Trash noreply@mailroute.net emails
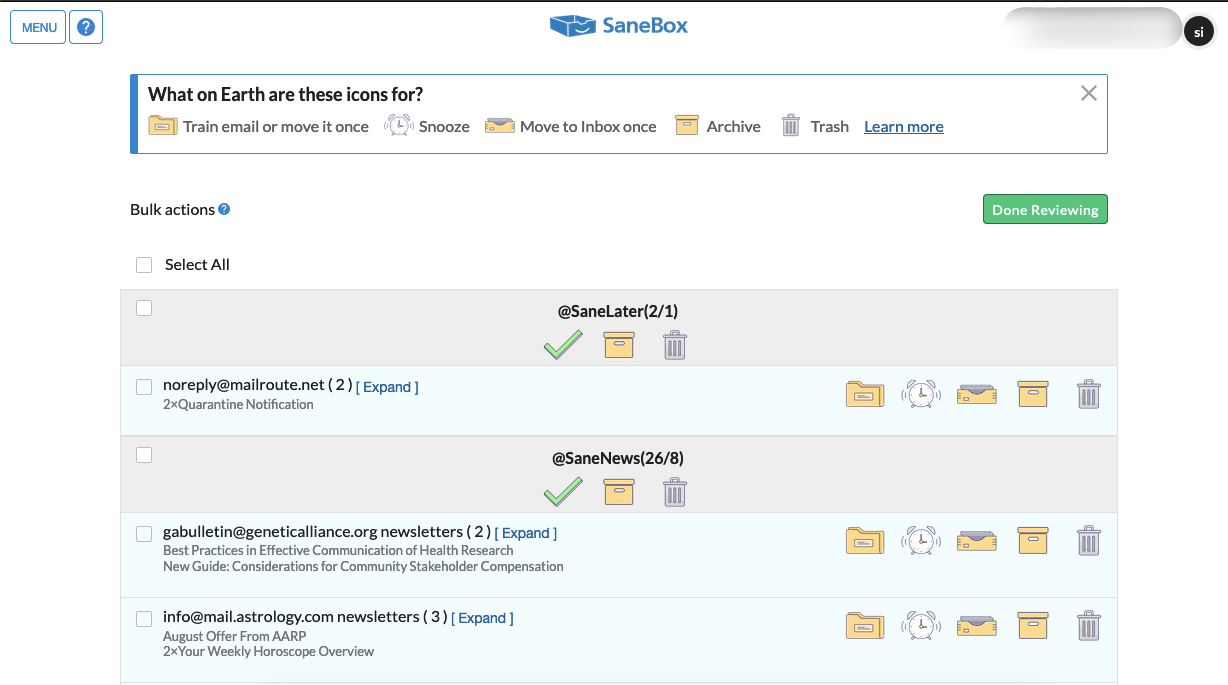The image size is (1228, 685). [1089, 394]
